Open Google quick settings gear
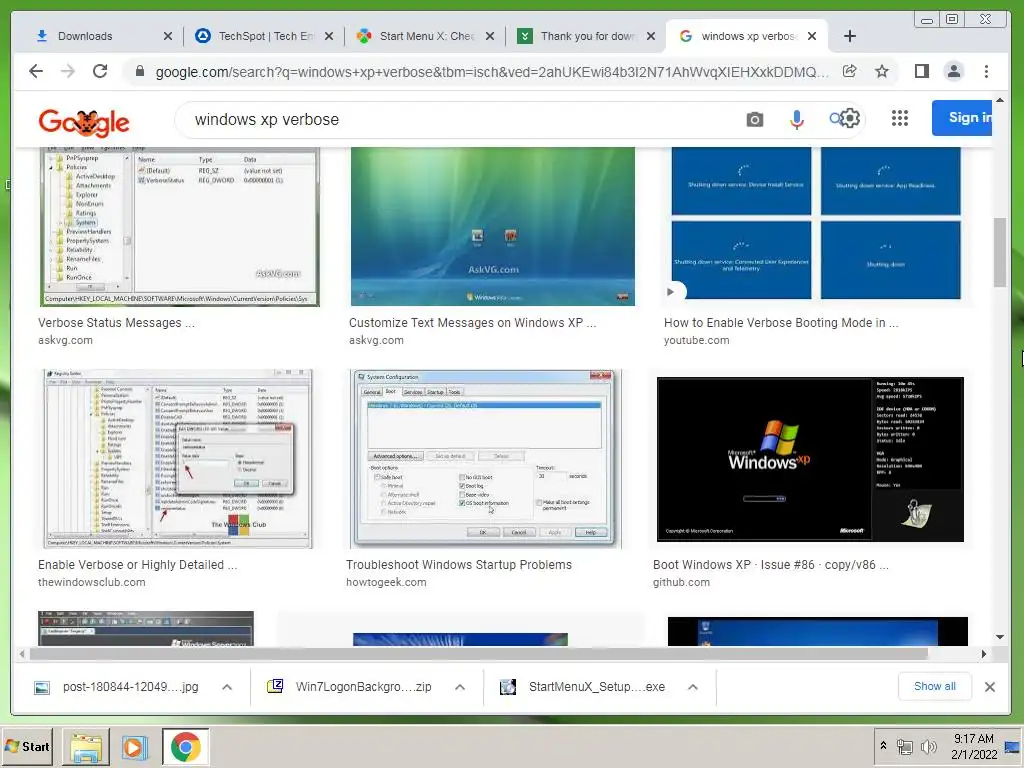 pyautogui.click(x=849, y=118)
